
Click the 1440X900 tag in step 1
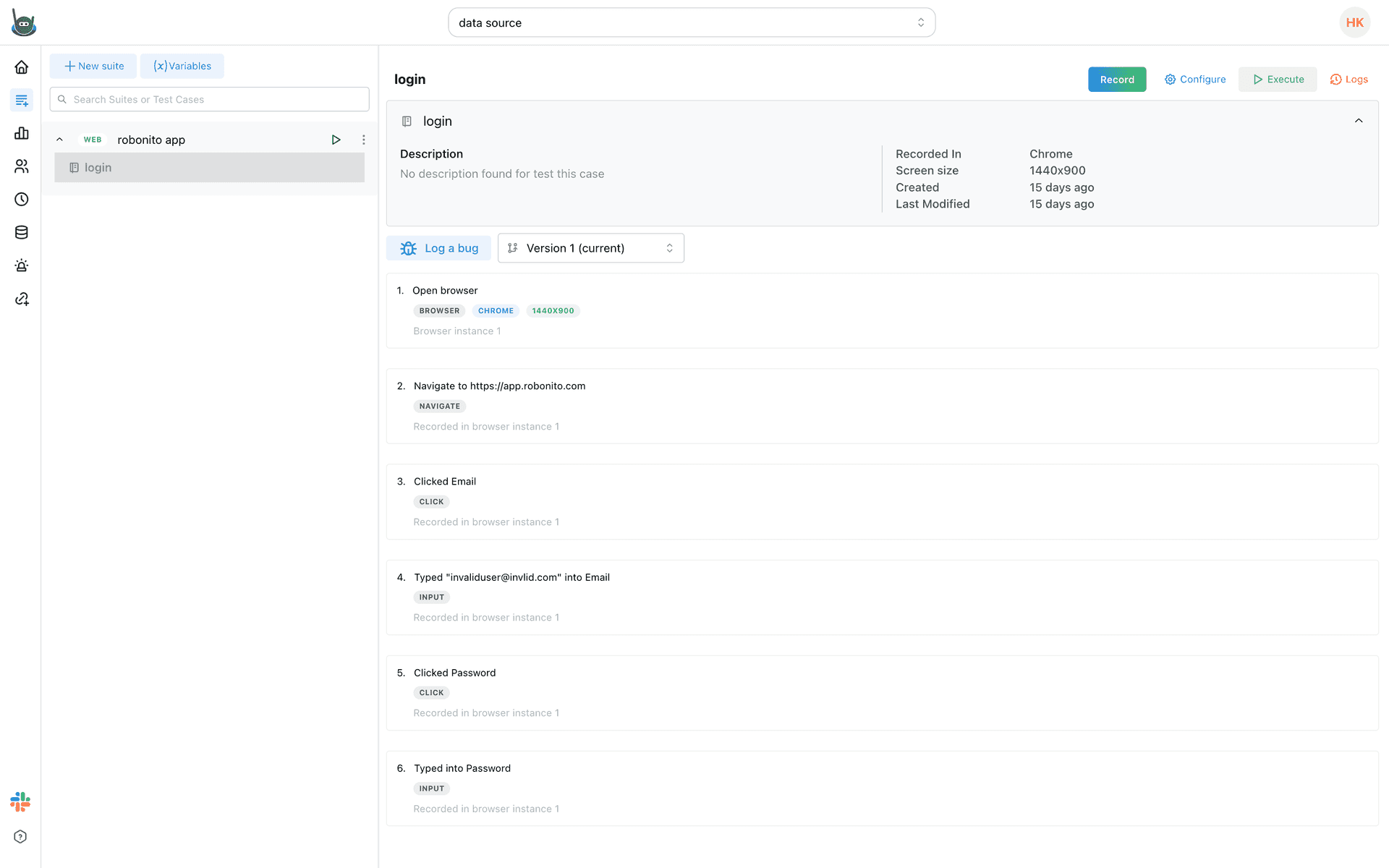click(553, 311)
